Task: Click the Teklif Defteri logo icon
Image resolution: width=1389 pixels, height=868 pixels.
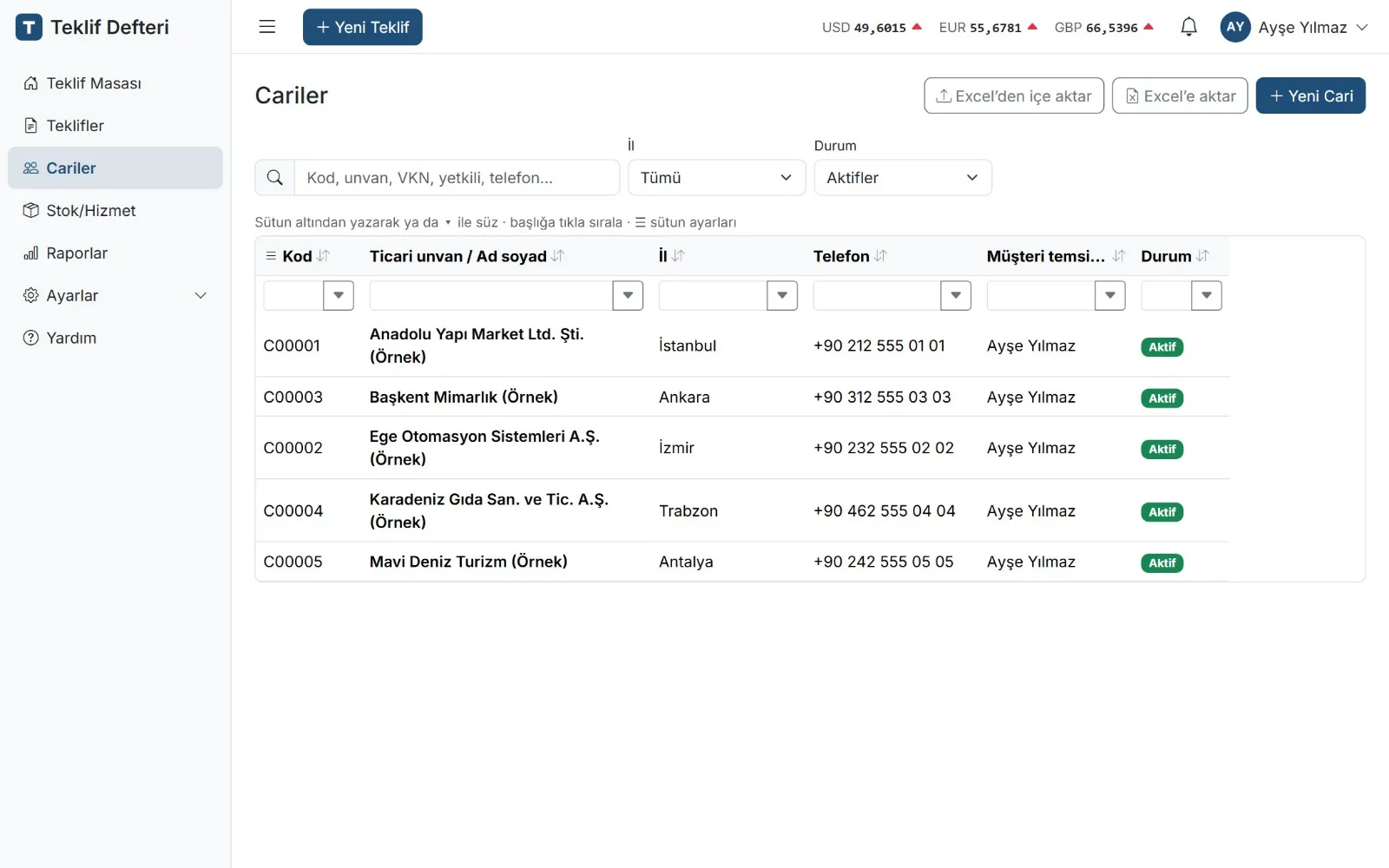Action: pyautogui.click(x=29, y=27)
